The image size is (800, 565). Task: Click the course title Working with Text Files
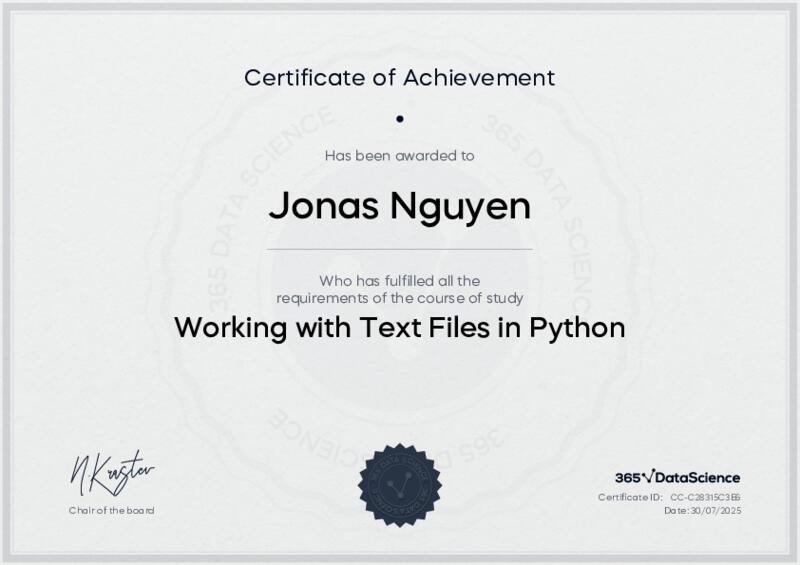coord(399,328)
